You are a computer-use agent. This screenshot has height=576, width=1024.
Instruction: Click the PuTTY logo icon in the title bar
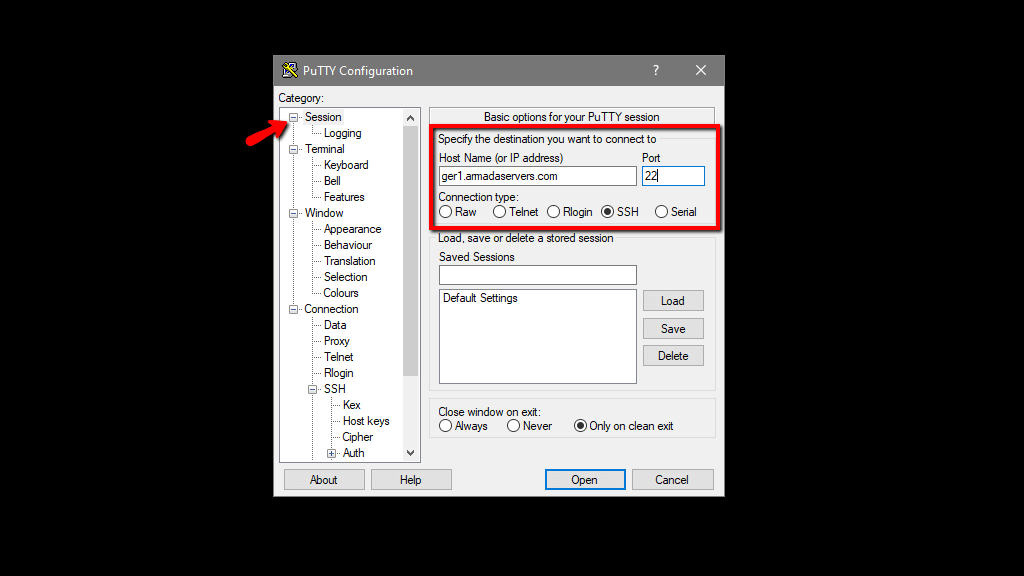(290, 70)
